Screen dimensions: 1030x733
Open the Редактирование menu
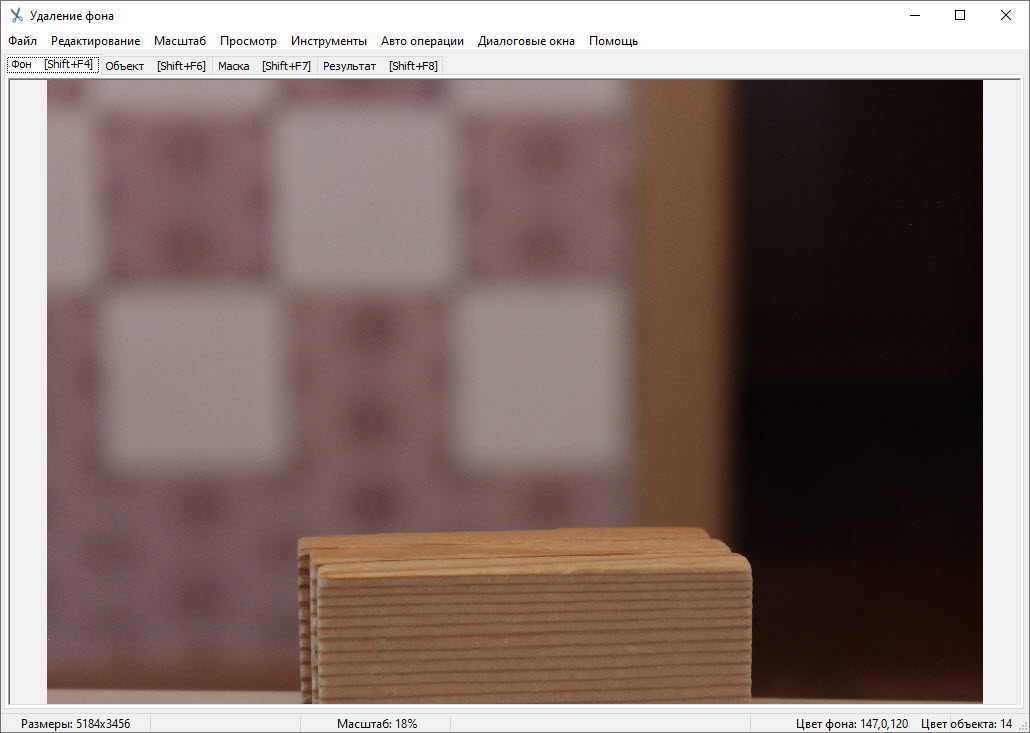pyautogui.click(x=95, y=41)
